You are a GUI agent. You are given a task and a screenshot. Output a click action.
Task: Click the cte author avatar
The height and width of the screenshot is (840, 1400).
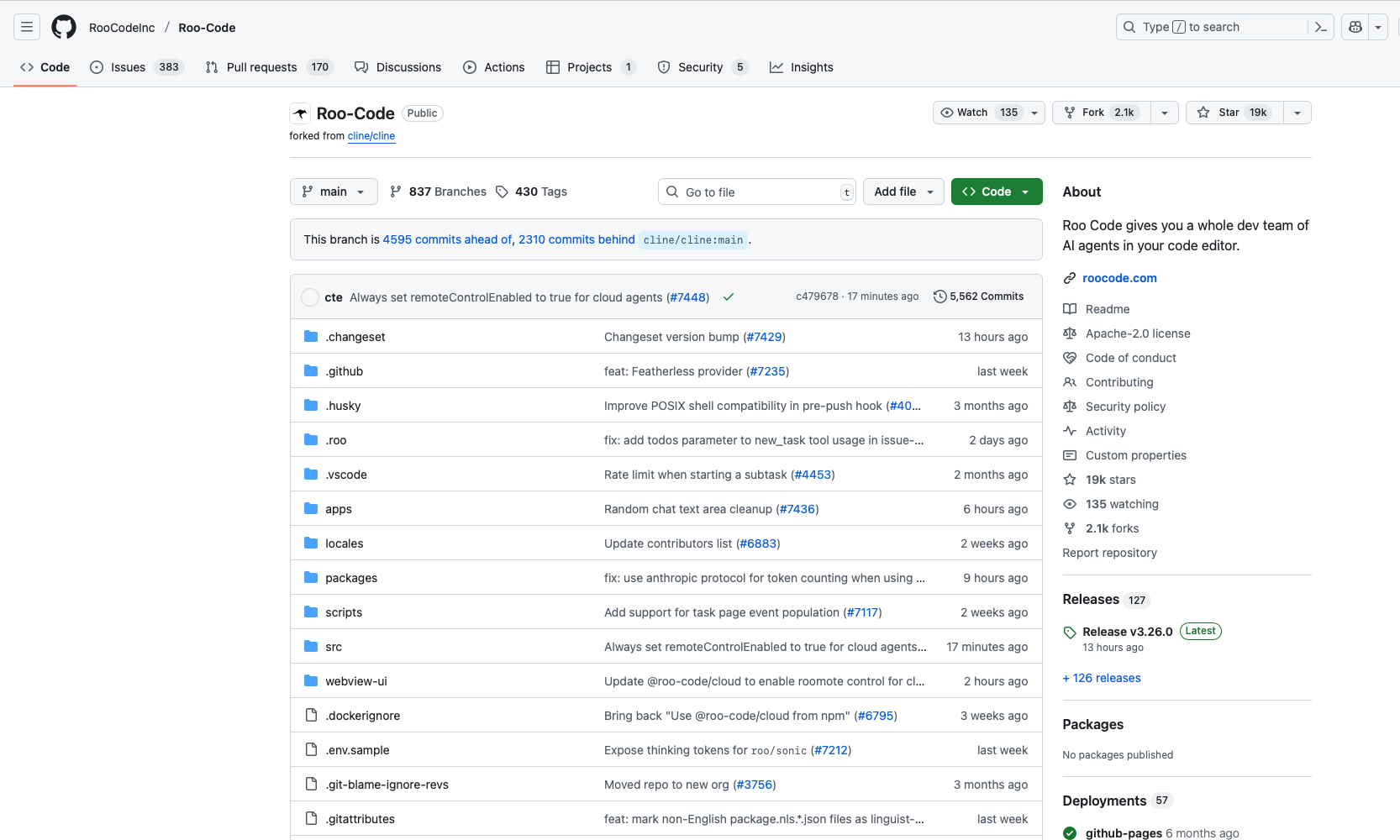point(310,297)
